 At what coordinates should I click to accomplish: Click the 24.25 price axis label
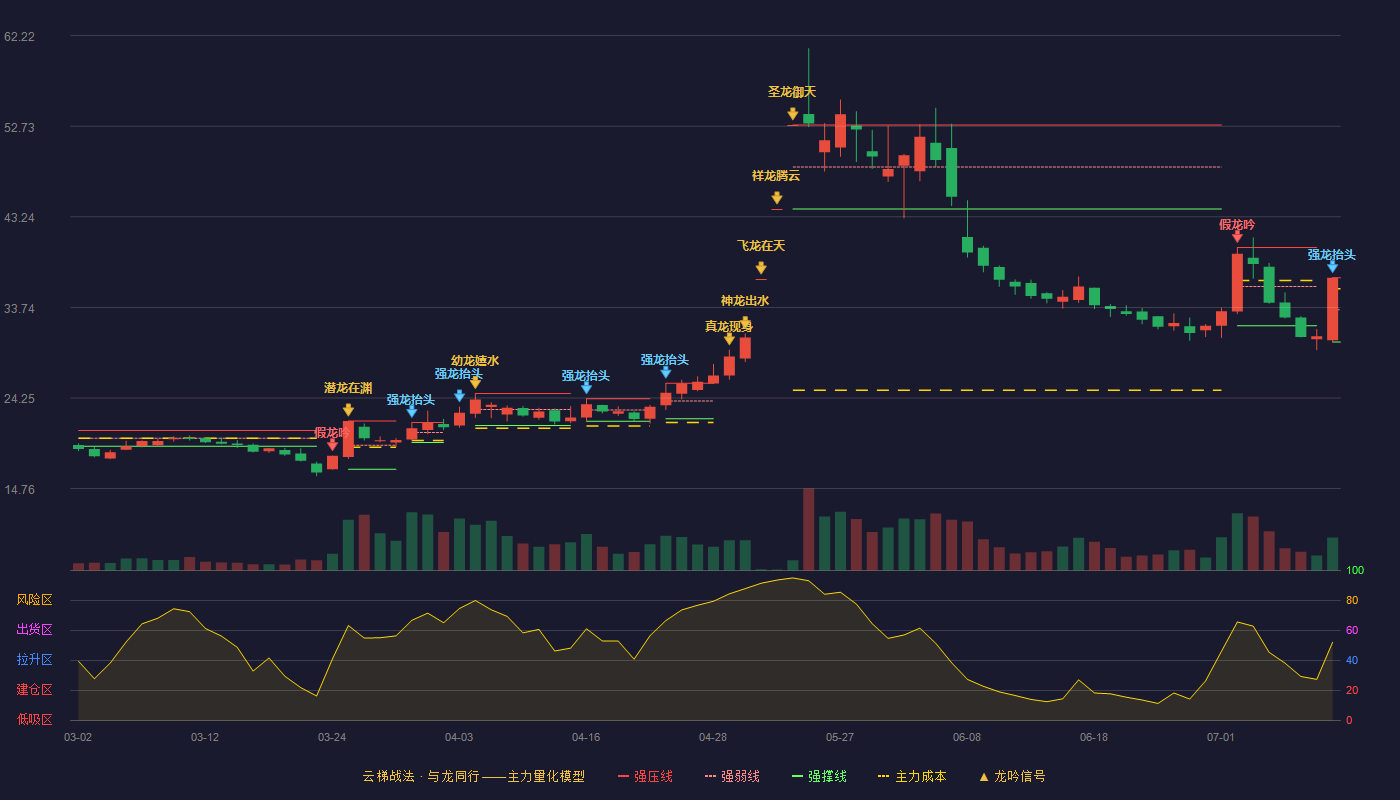point(19,399)
